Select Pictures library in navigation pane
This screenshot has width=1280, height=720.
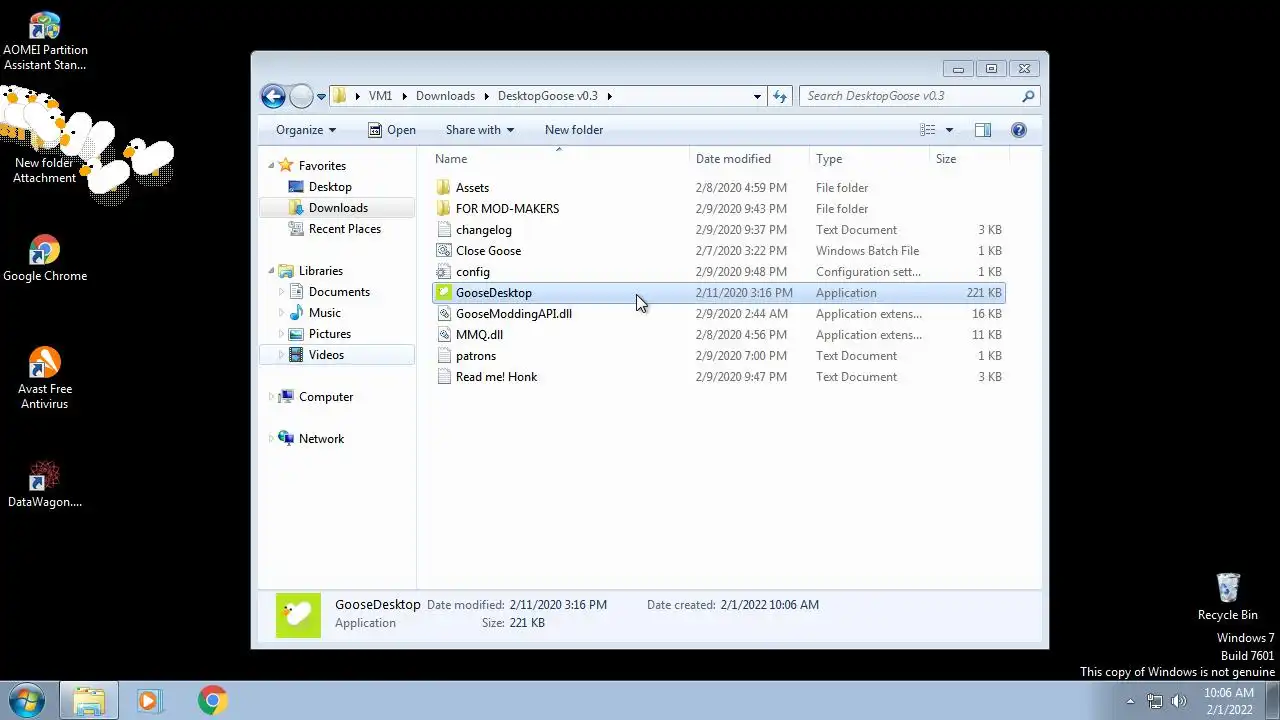pyautogui.click(x=330, y=334)
